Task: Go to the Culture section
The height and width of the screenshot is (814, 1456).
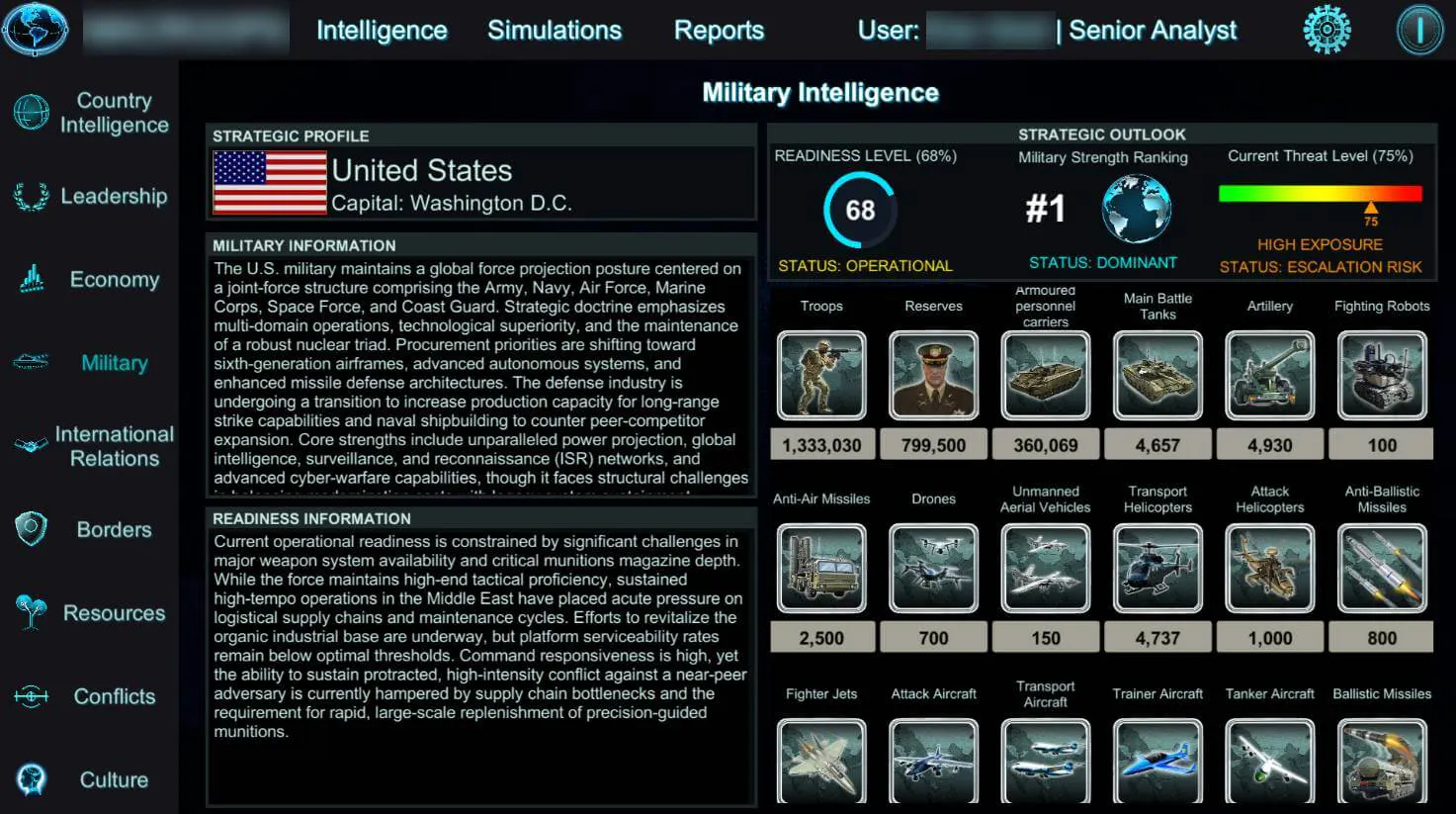Action: coord(114,779)
